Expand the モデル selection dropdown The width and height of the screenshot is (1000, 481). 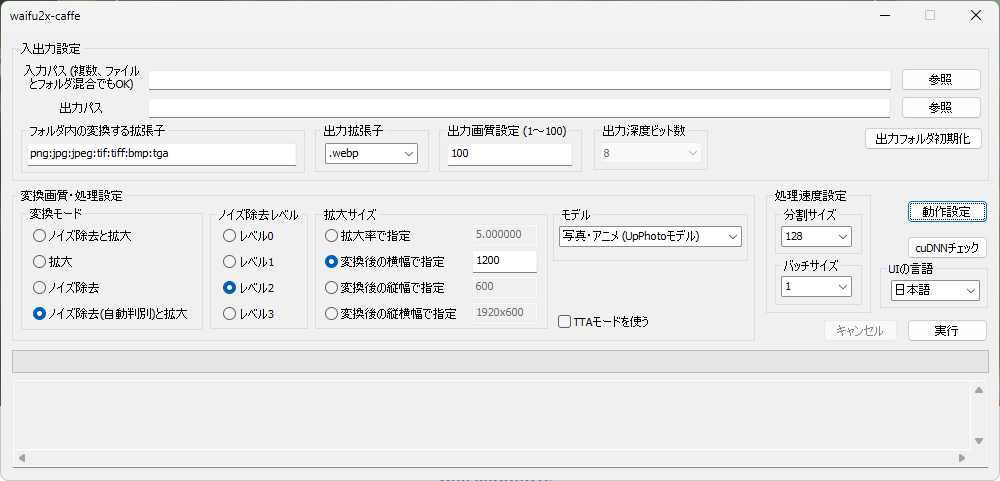click(x=650, y=237)
